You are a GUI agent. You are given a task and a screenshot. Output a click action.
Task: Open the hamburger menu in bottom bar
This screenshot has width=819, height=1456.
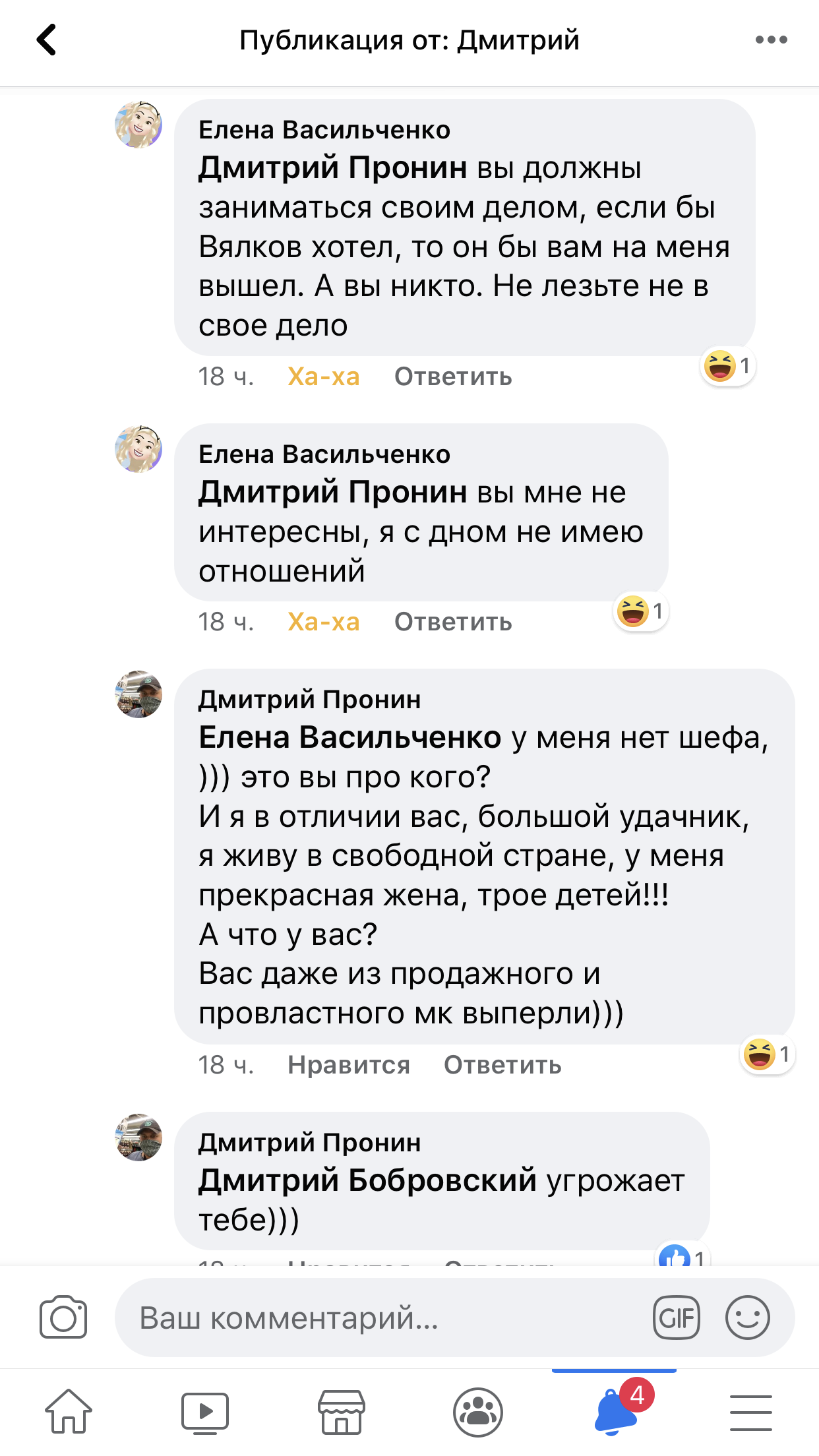[751, 1412]
